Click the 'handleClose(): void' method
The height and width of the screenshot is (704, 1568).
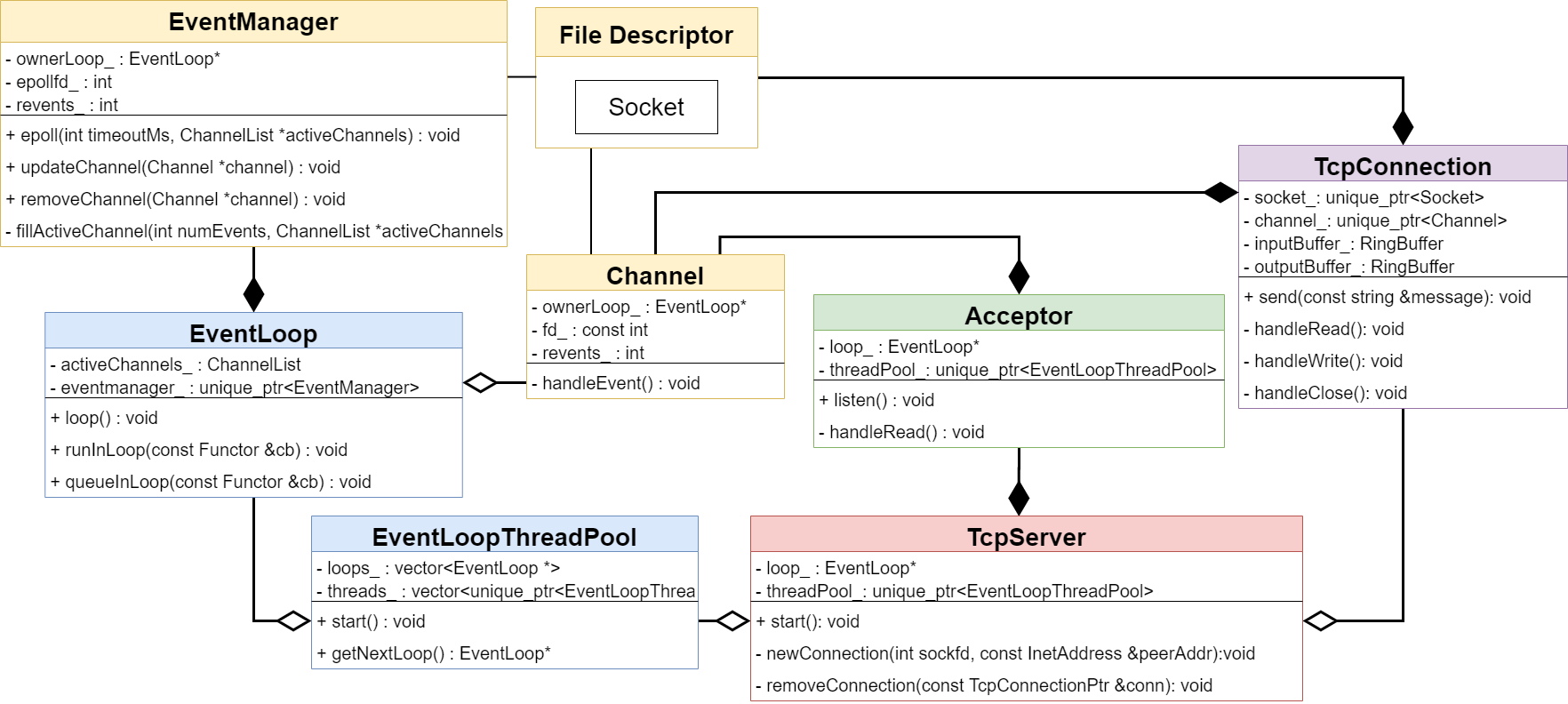(1325, 394)
